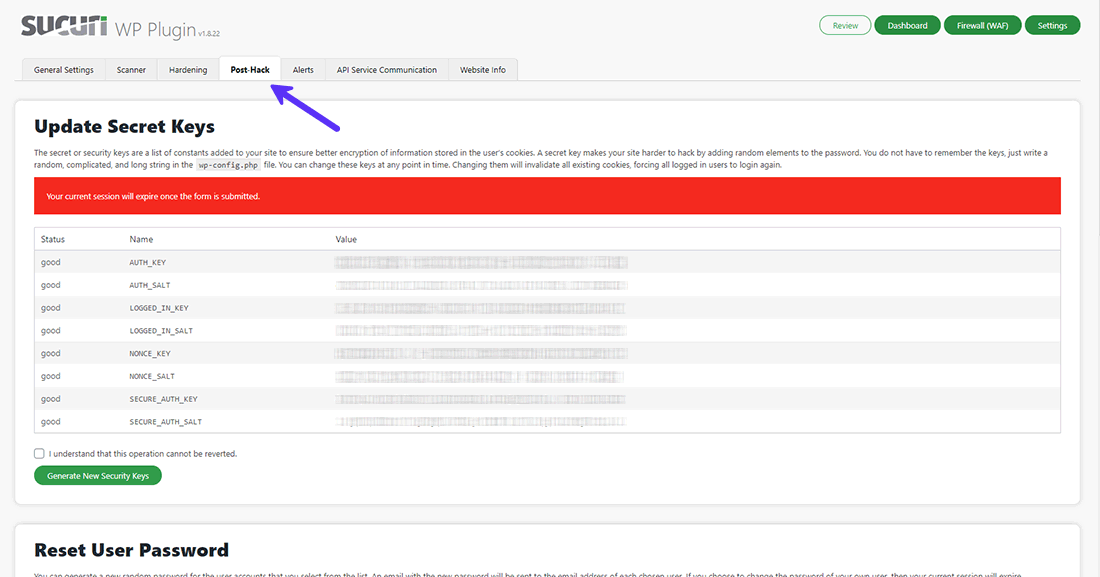Open the Firewall (WAF) page
Image resolution: width=1100 pixels, height=577 pixels.
point(982,24)
